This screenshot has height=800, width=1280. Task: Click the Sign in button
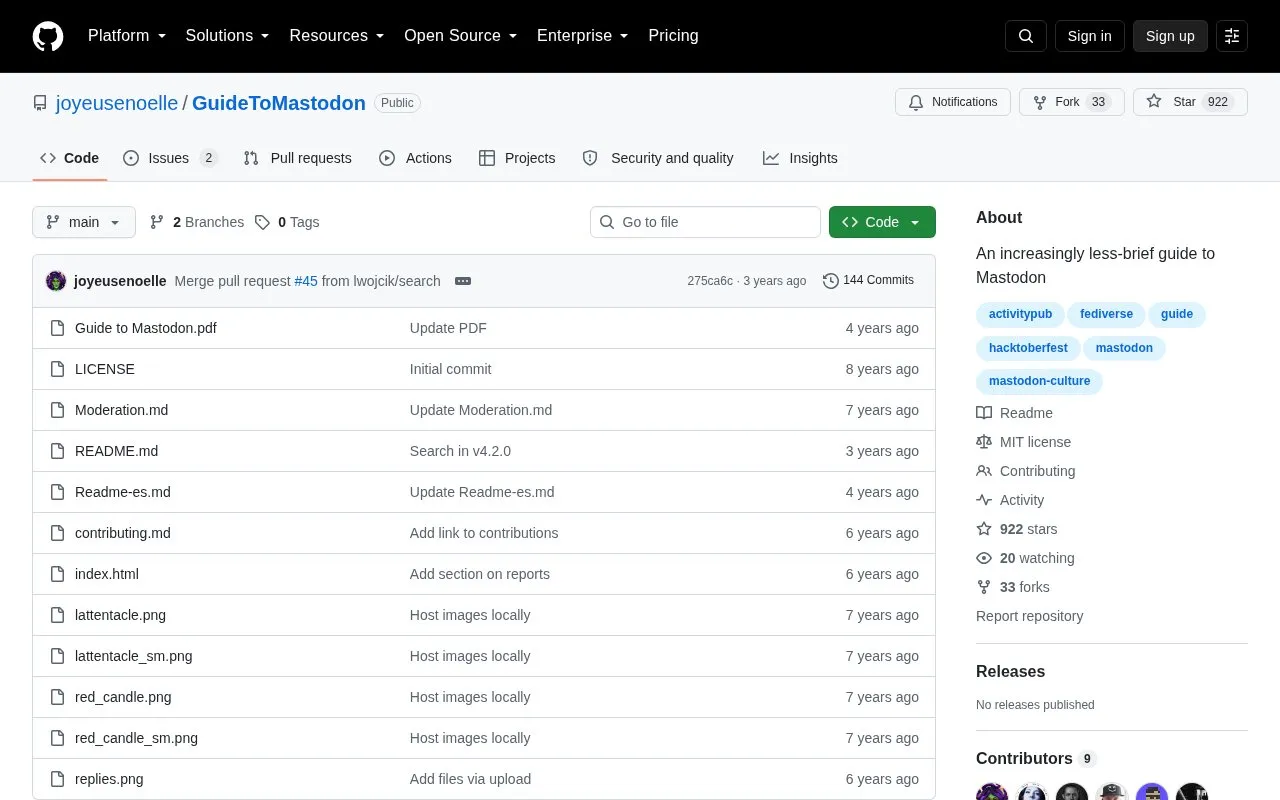coord(1089,36)
